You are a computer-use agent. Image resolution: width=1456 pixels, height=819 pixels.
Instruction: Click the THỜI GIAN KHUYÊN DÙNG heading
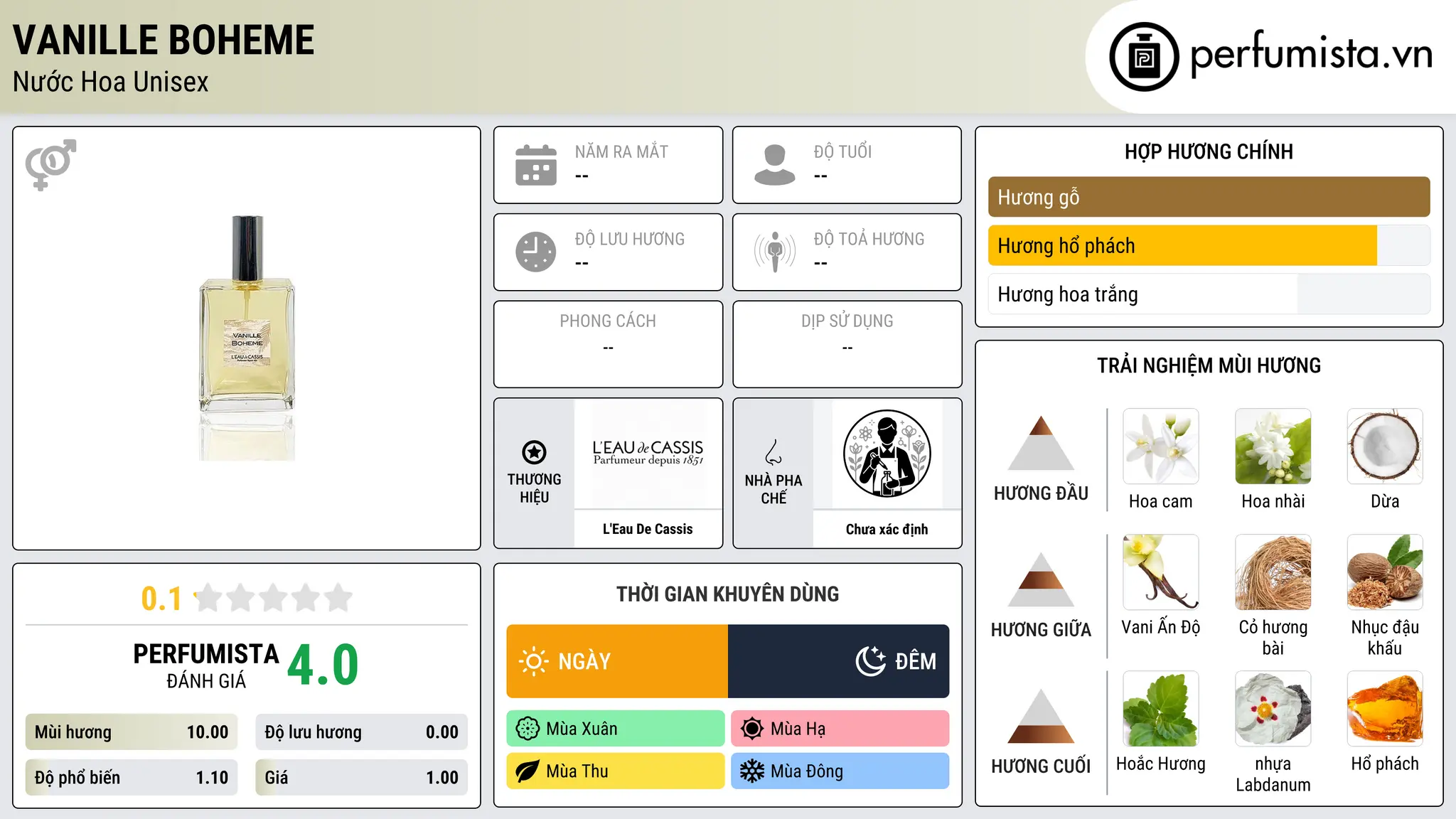click(x=728, y=594)
